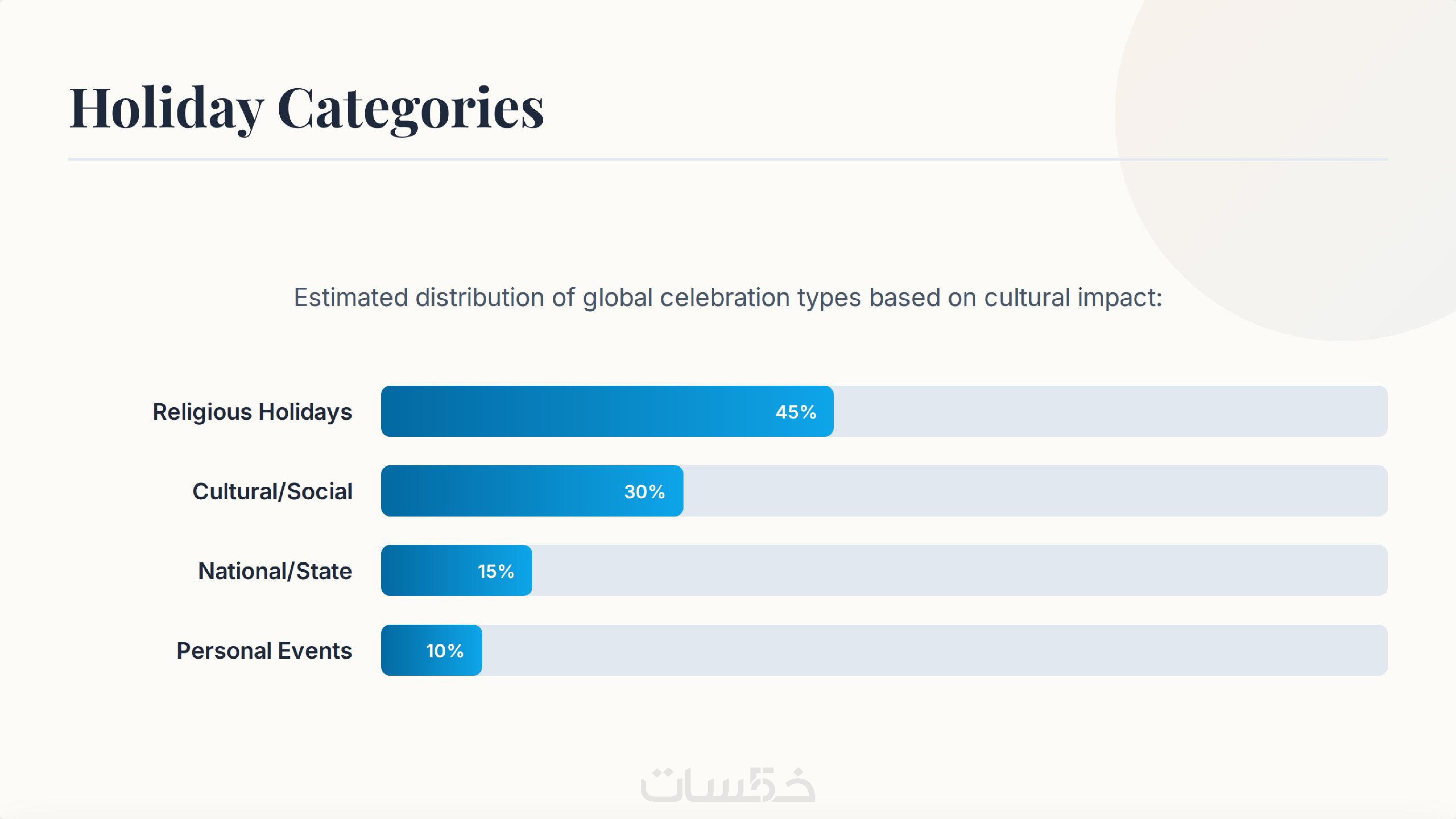Image resolution: width=1456 pixels, height=819 pixels.
Task: Click the "Religious Holidays" bar label
Action: (x=252, y=411)
